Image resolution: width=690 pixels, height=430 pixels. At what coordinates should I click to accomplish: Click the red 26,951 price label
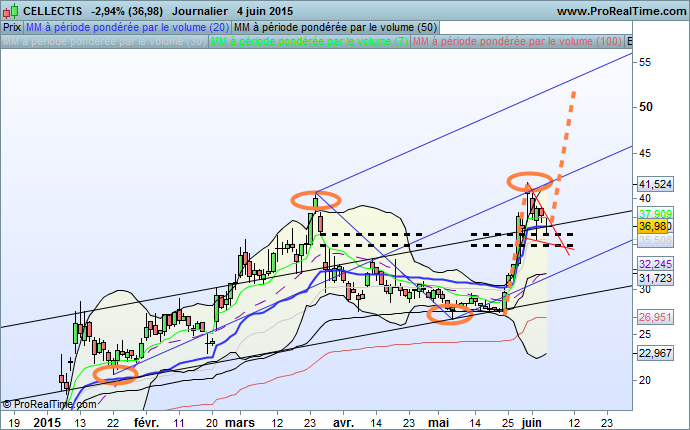tap(655, 317)
